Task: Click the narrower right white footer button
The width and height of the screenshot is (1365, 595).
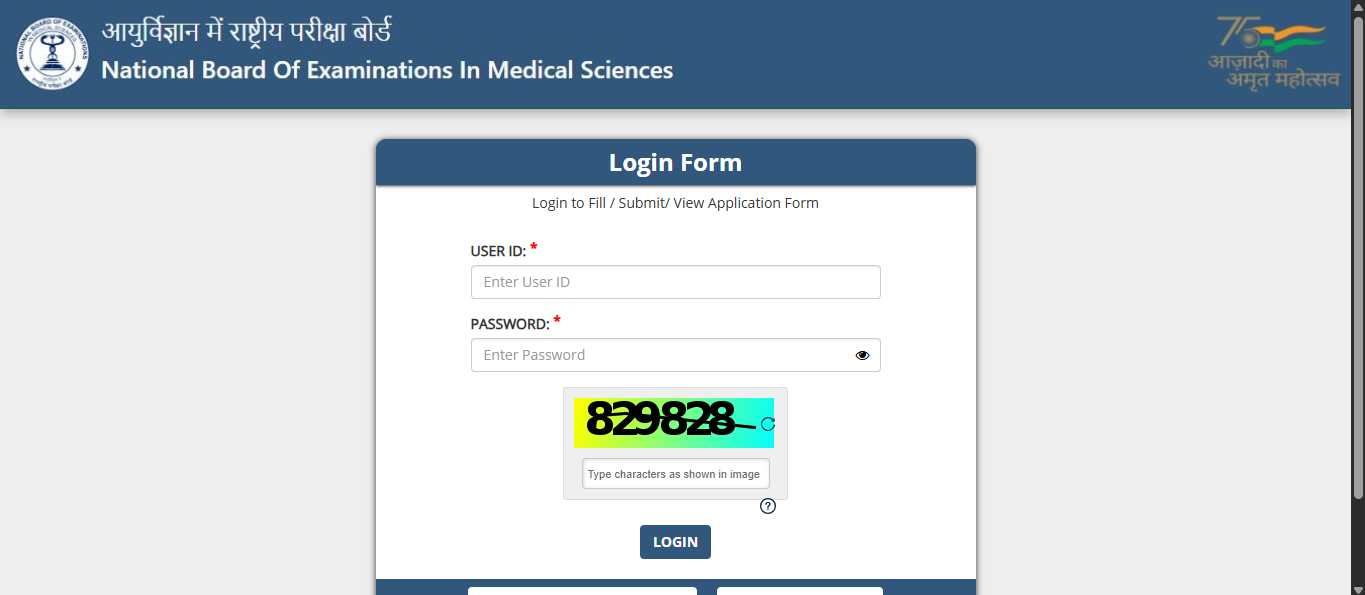Action: tap(799, 591)
